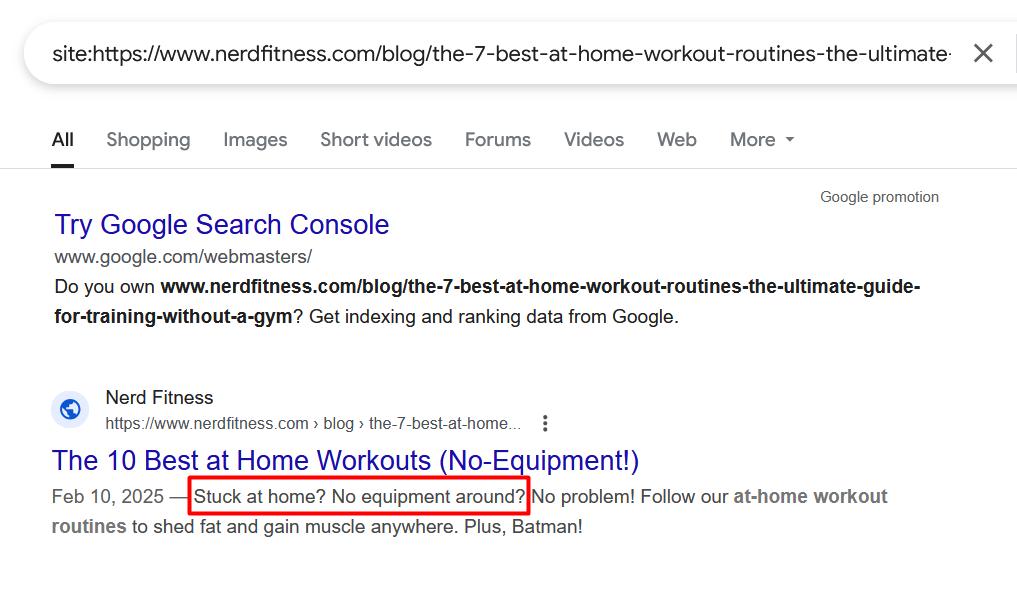Go to Short videos tab
This screenshot has width=1017, height=604.
[376, 140]
